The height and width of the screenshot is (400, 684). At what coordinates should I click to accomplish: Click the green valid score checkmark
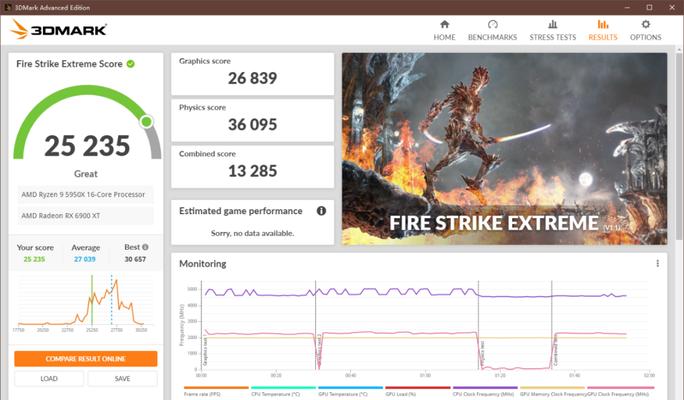(x=130, y=64)
